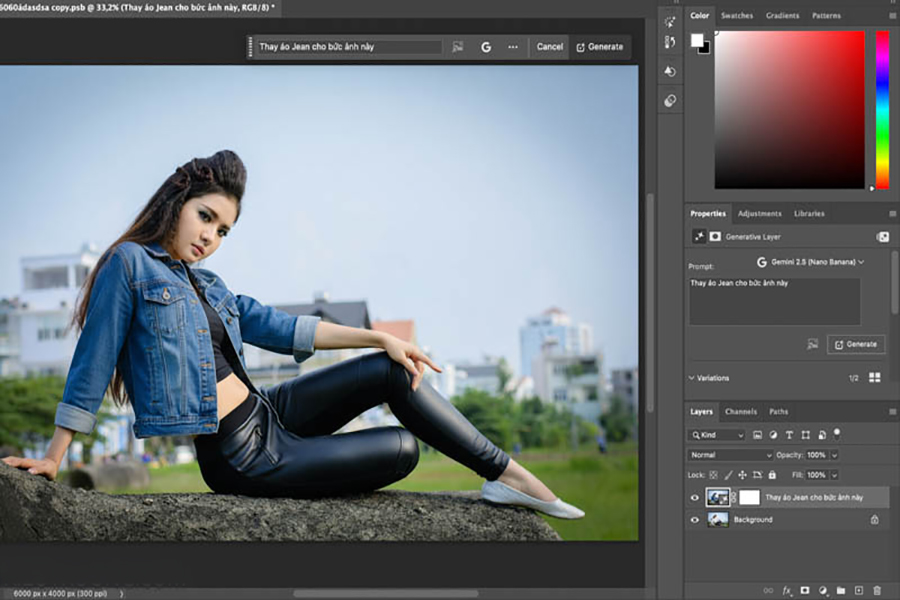Open the three-dots more options in taskbar
The height and width of the screenshot is (600, 900).
(513, 47)
